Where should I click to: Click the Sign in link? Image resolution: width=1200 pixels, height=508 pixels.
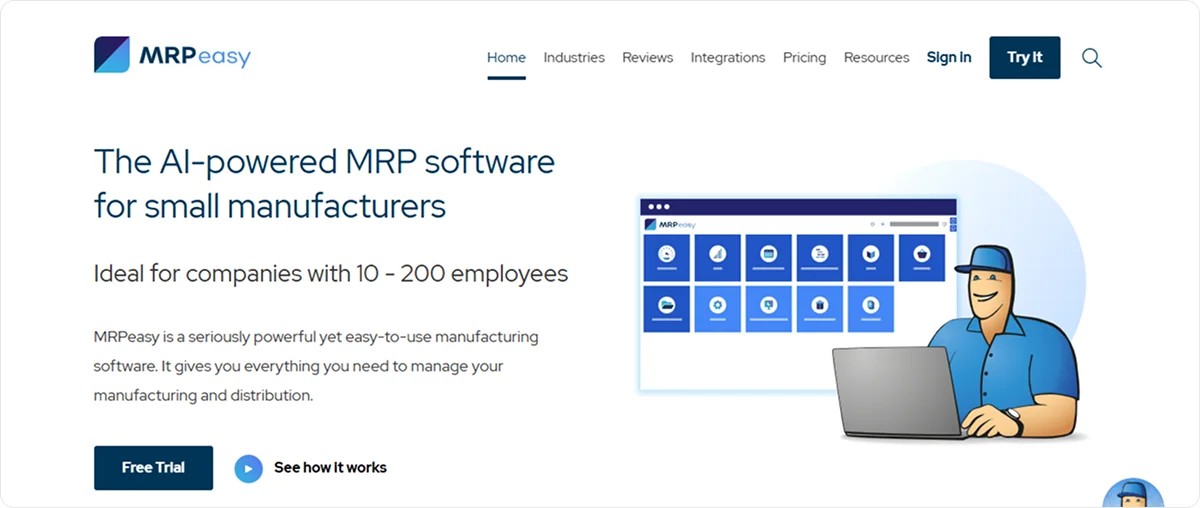(949, 58)
